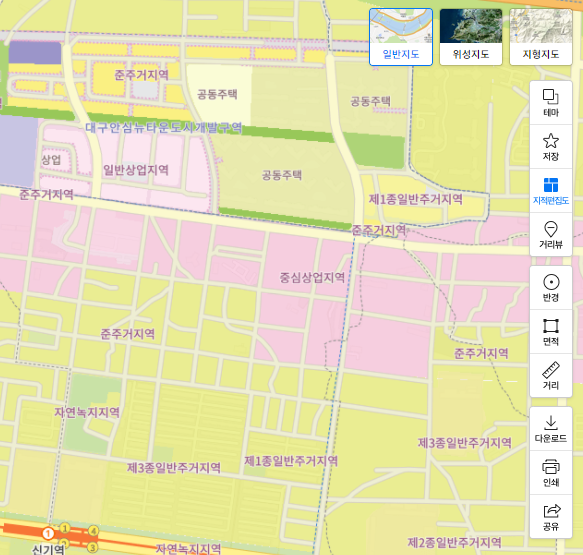Select the 면적 area measurement tool
The width and height of the screenshot is (583, 555).
pos(551,332)
